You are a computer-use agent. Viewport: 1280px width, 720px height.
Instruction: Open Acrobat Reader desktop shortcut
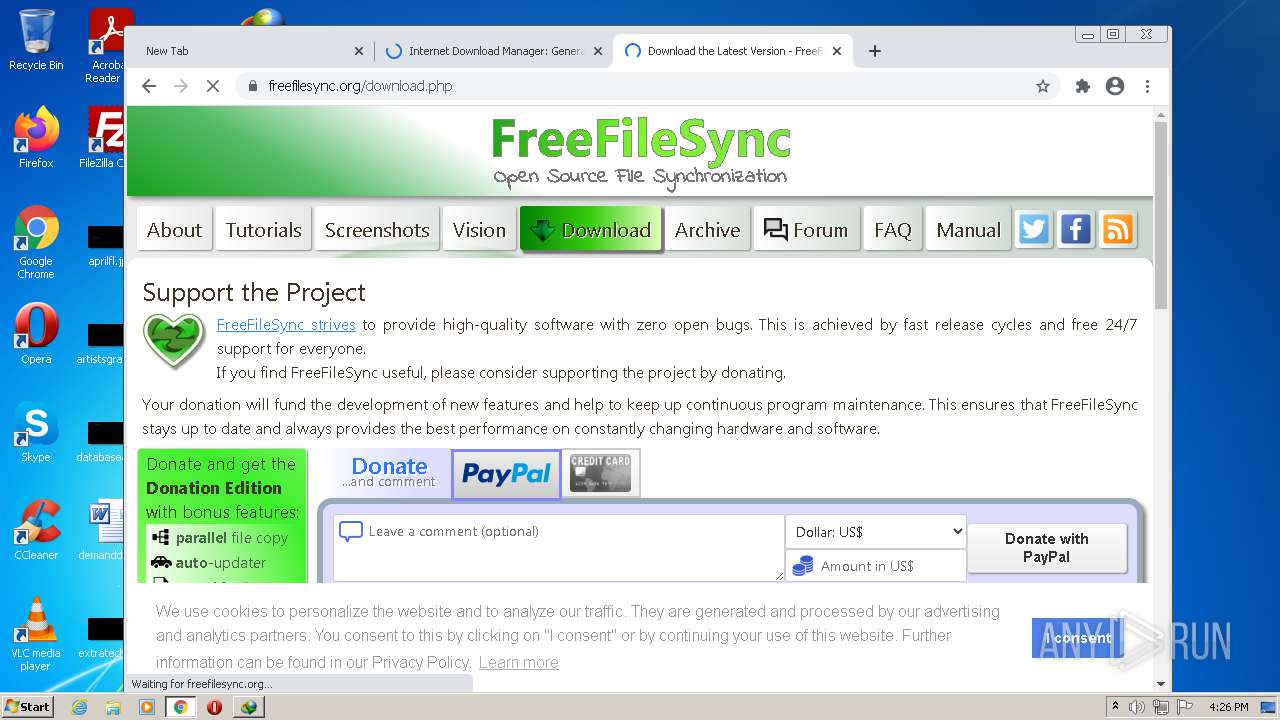106,46
